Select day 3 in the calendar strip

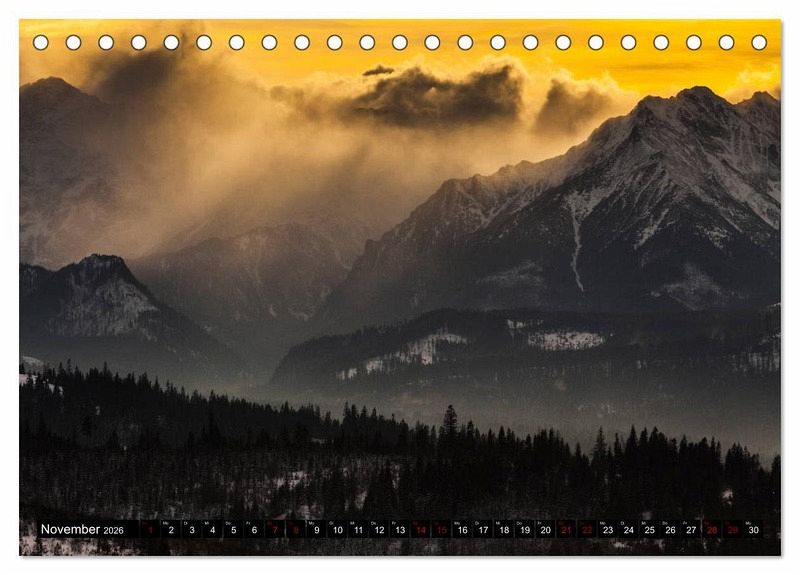click(192, 529)
